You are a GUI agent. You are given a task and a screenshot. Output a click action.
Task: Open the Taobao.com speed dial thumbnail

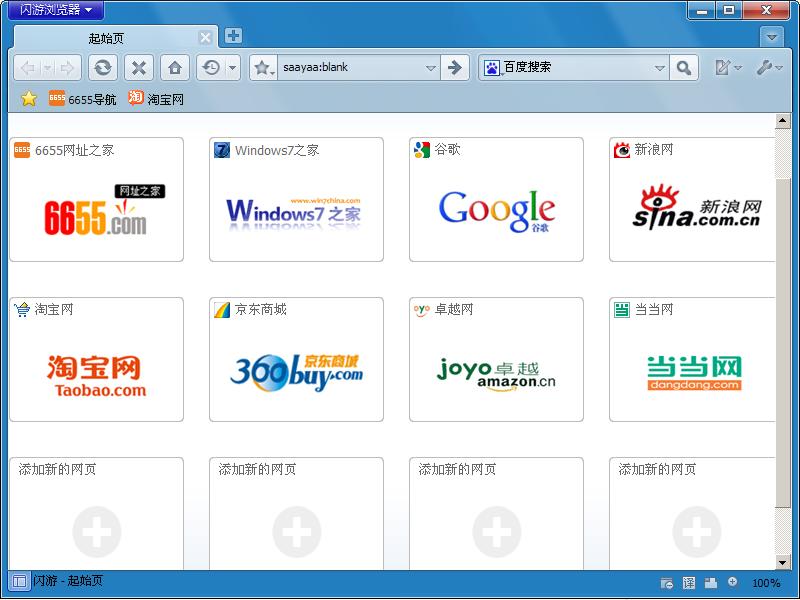tap(96, 359)
